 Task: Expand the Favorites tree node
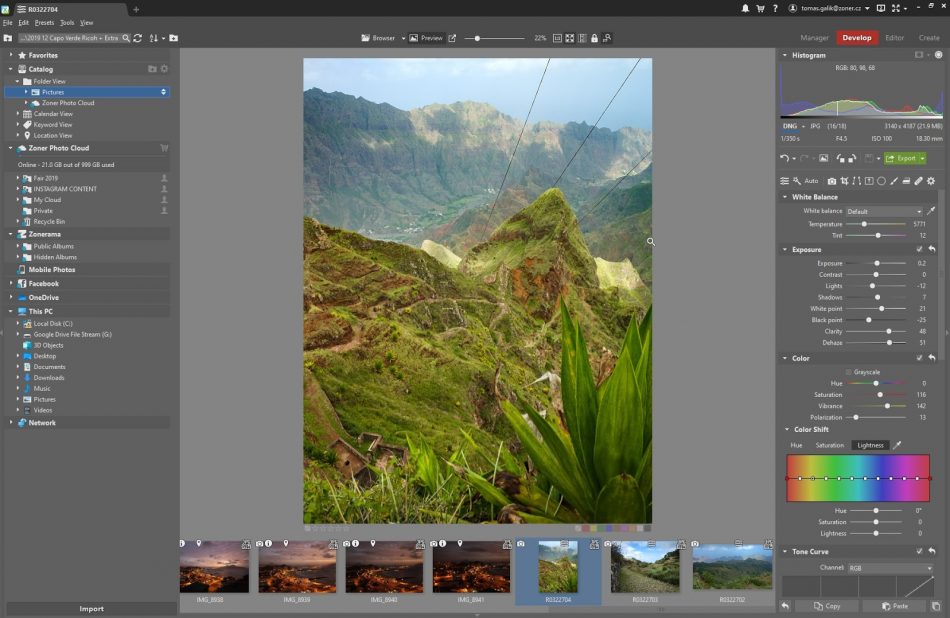pyautogui.click(x=11, y=55)
